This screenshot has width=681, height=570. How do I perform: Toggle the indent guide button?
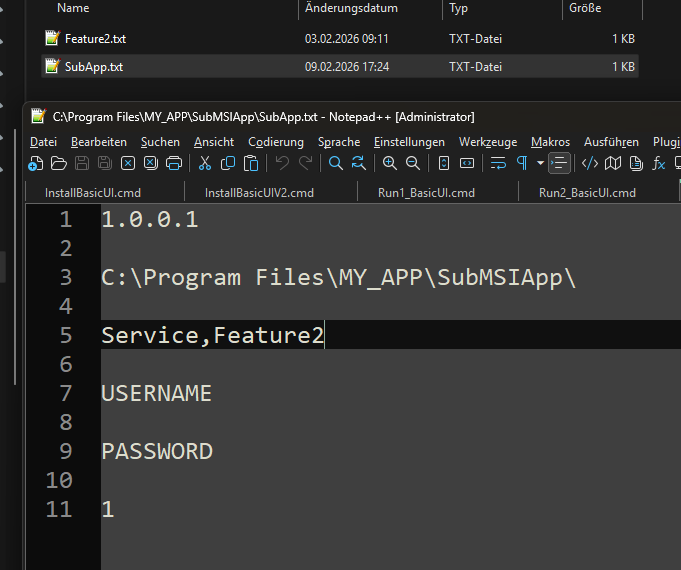point(559,163)
